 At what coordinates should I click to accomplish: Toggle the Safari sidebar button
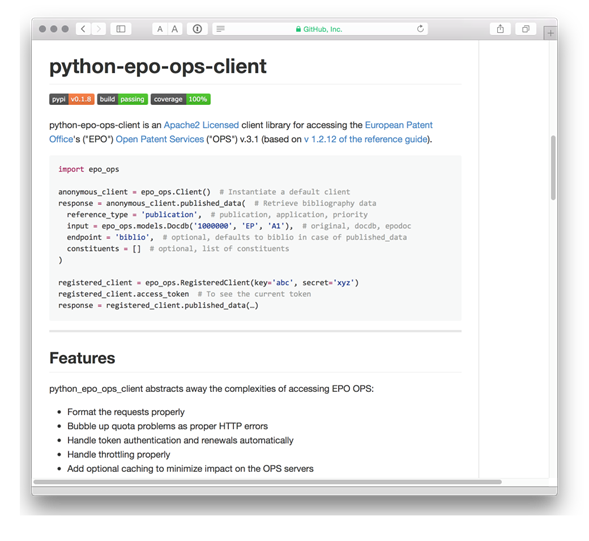[121, 29]
